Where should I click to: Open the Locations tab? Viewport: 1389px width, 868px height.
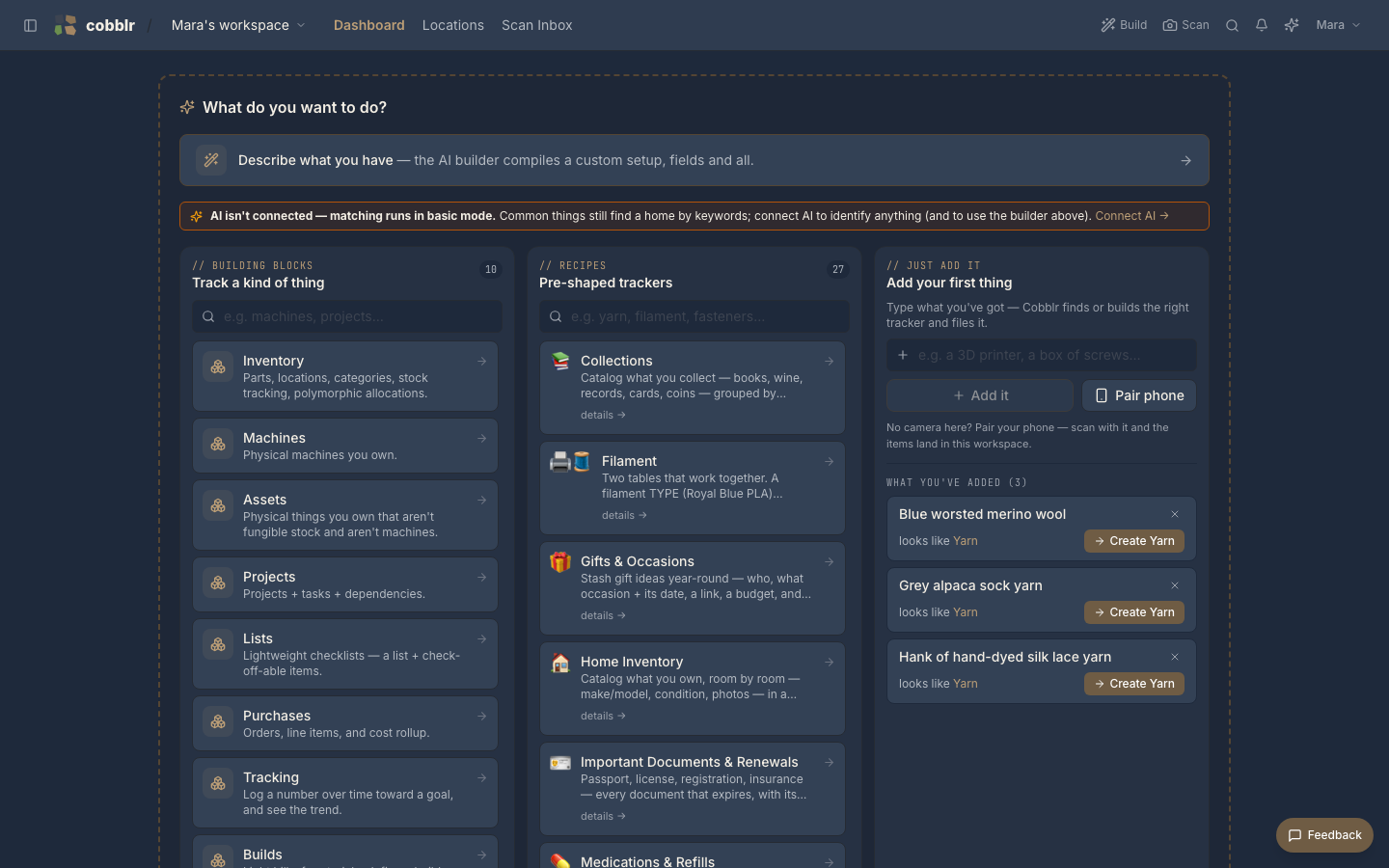(x=453, y=25)
